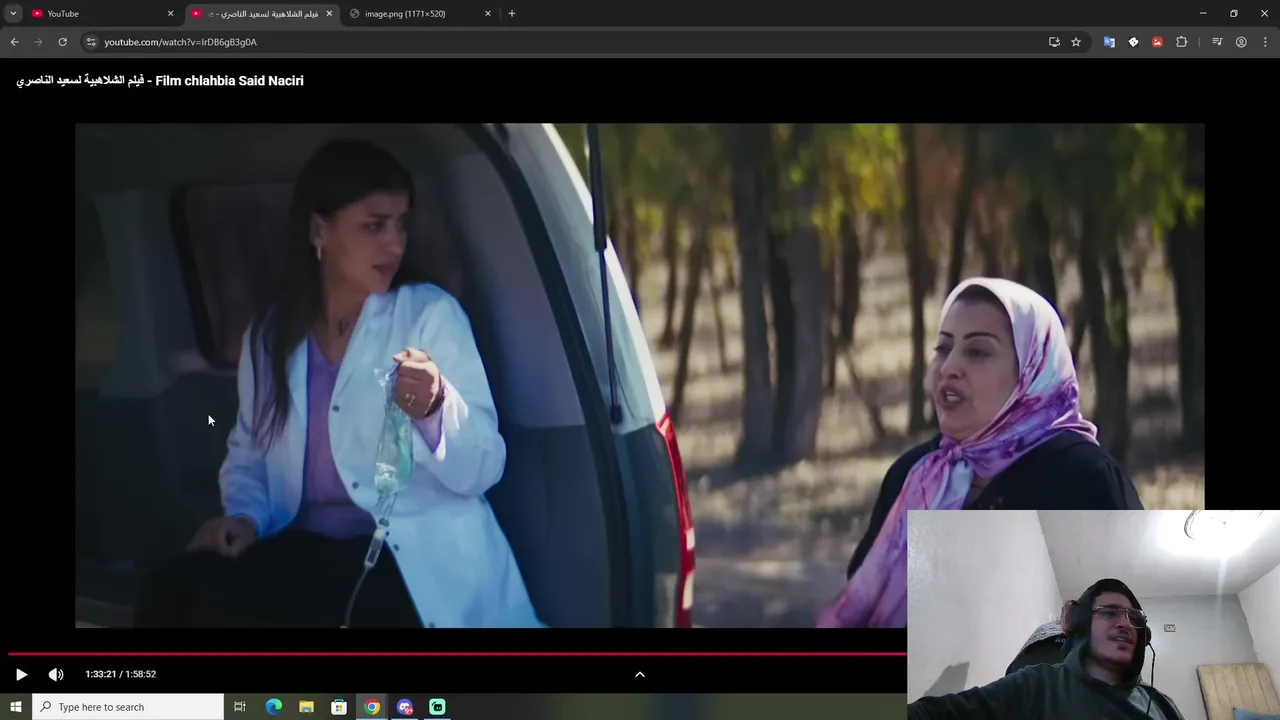This screenshot has height=720, width=1280.
Task: Open Discord from the taskbar
Action: (x=405, y=707)
